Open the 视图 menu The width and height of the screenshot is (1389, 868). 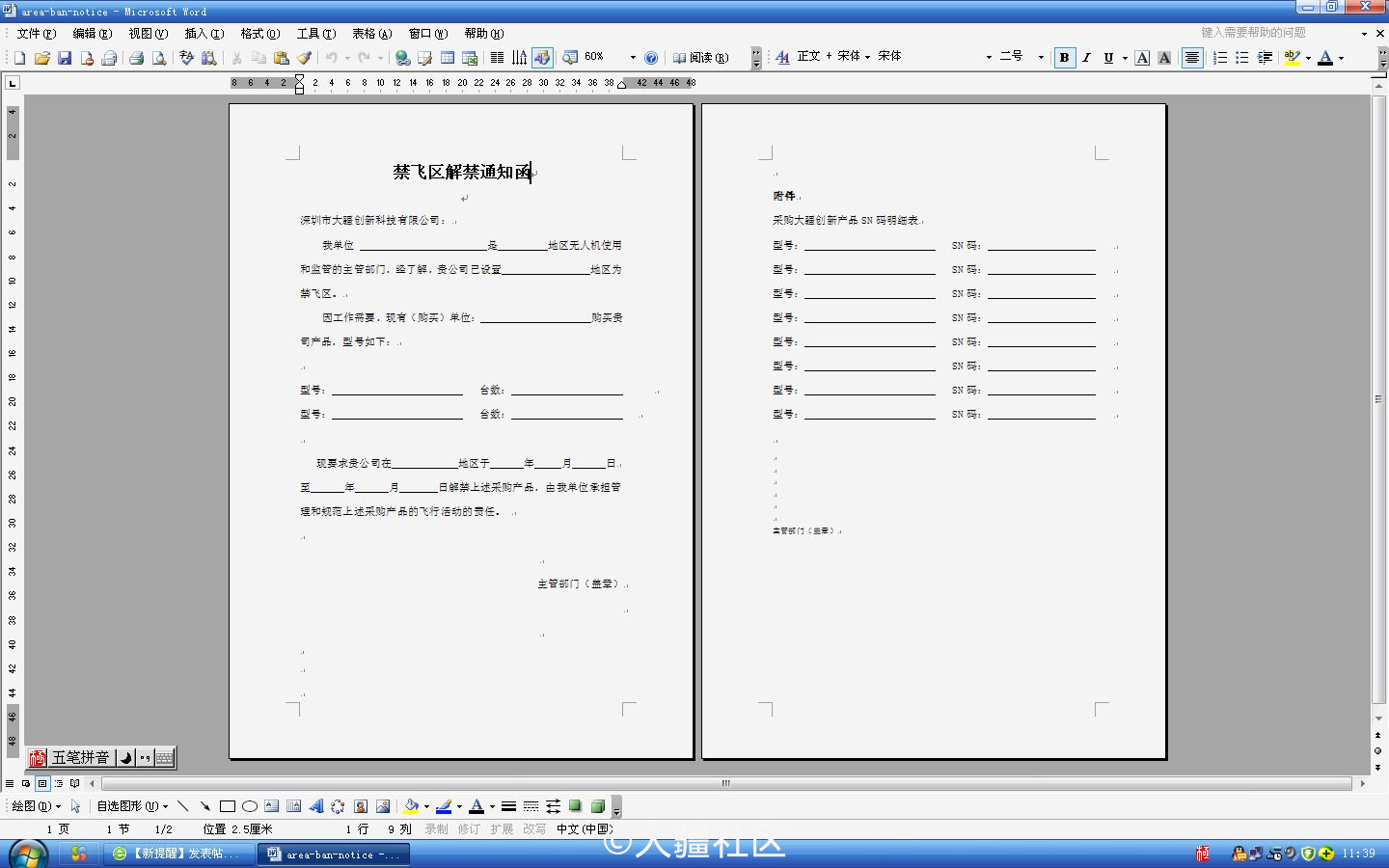(149, 34)
